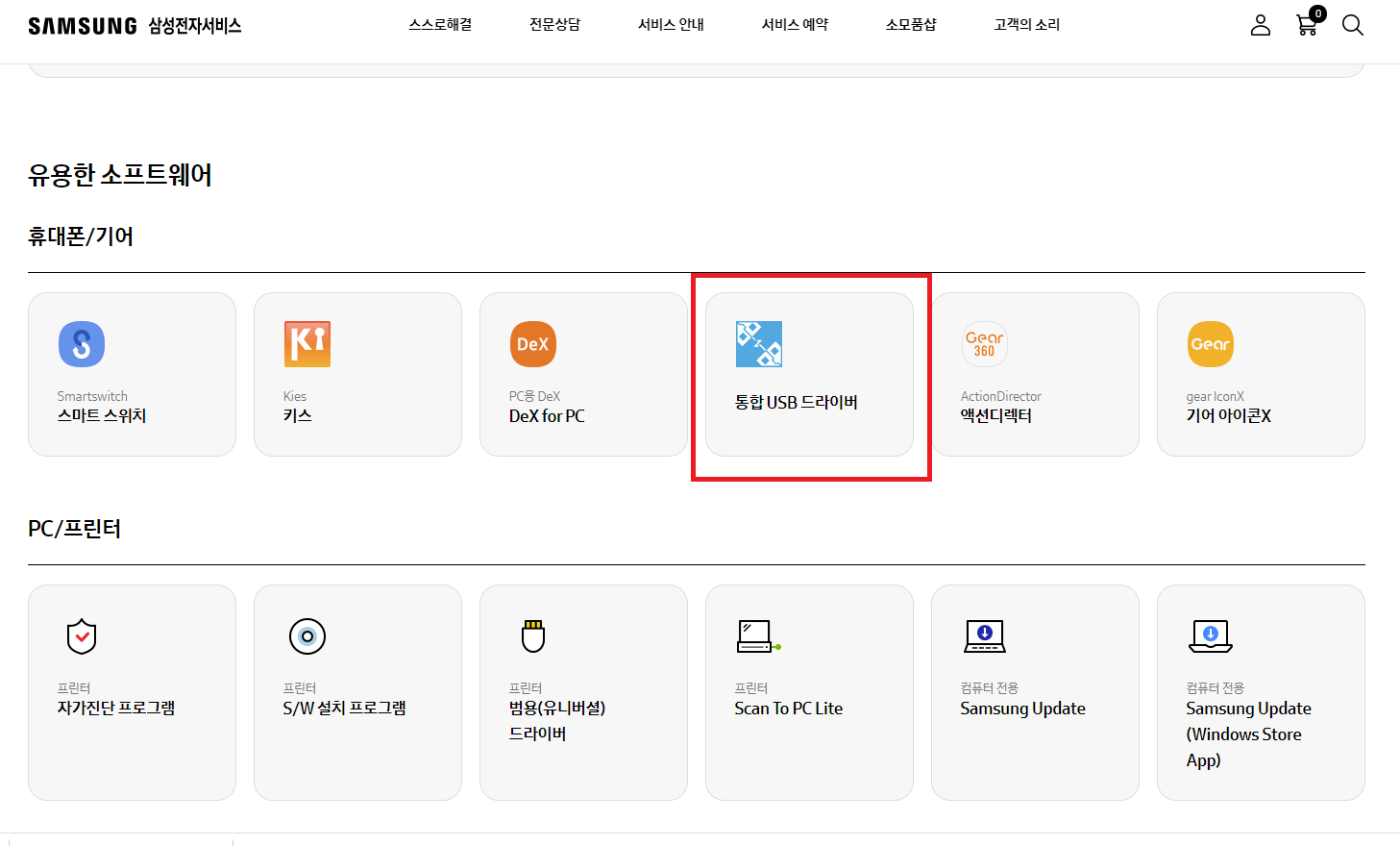
Task: Click the Gear 360 icon
Action: (985, 344)
